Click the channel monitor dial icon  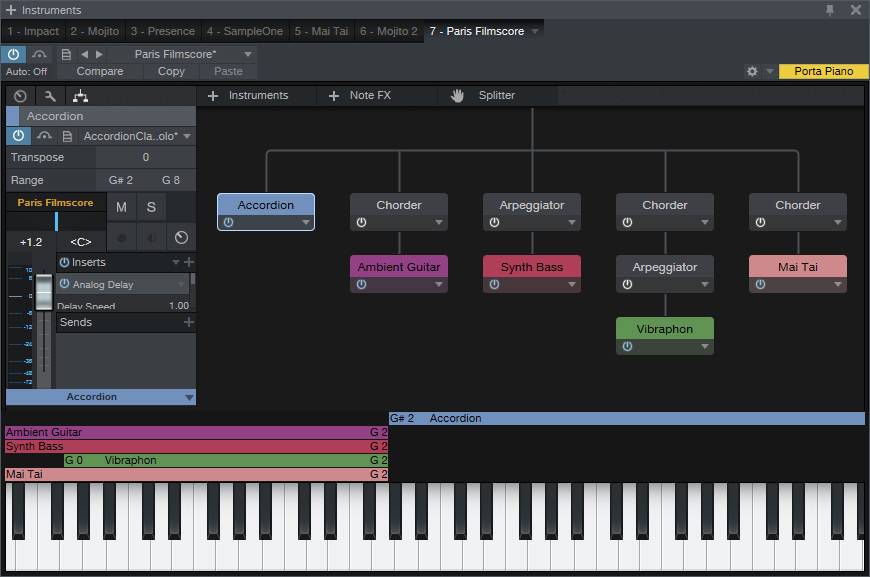click(181, 237)
